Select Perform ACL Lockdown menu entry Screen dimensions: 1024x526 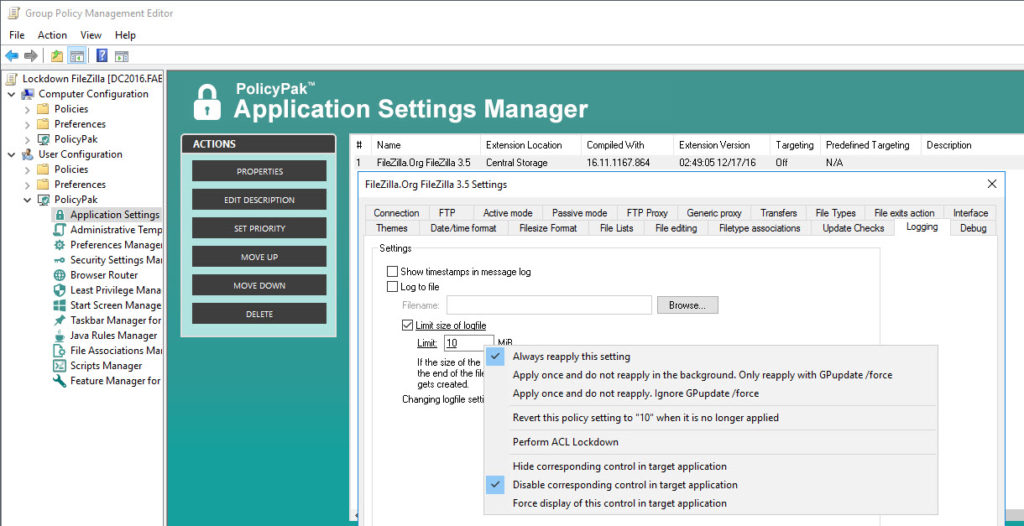[711, 442]
